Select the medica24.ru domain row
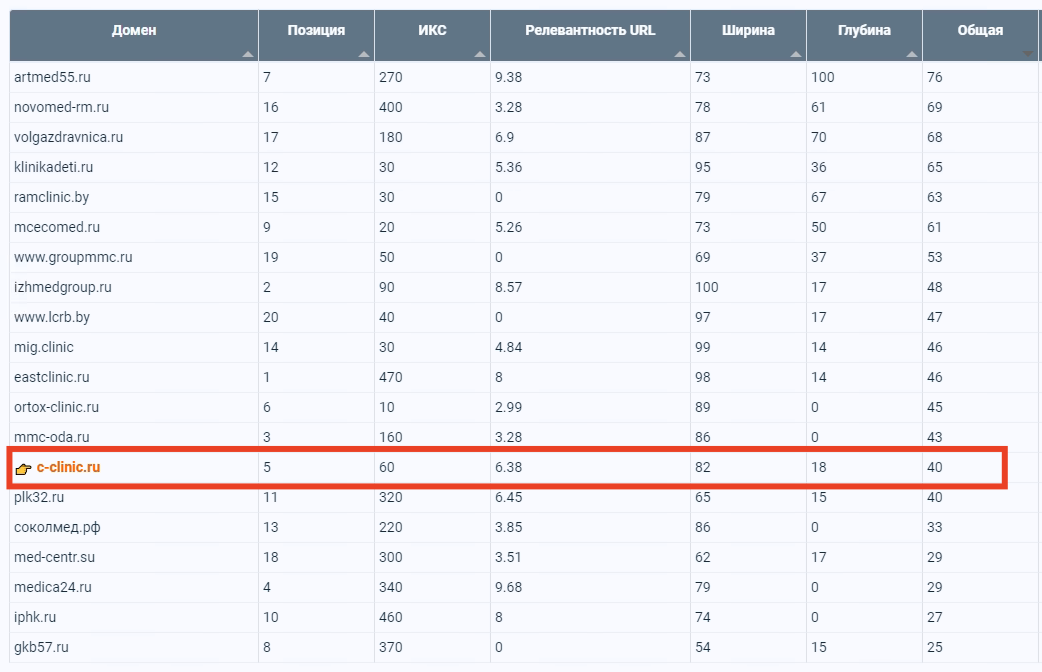The width and height of the screenshot is (1042, 672). click(x=524, y=587)
